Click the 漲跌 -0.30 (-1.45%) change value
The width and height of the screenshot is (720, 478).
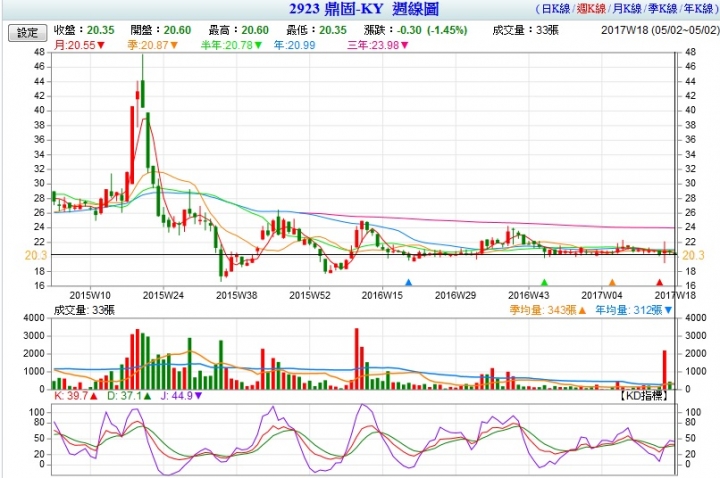point(416,30)
